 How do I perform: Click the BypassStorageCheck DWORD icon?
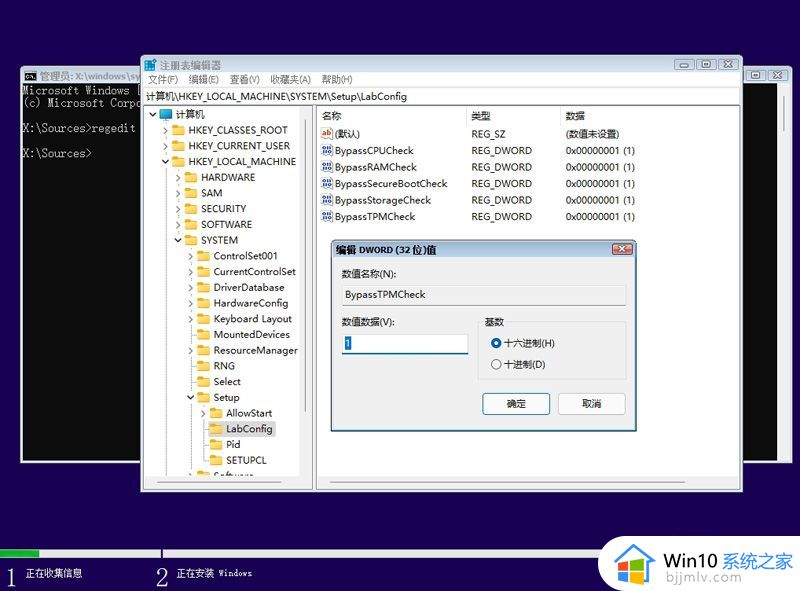click(x=327, y=200)
